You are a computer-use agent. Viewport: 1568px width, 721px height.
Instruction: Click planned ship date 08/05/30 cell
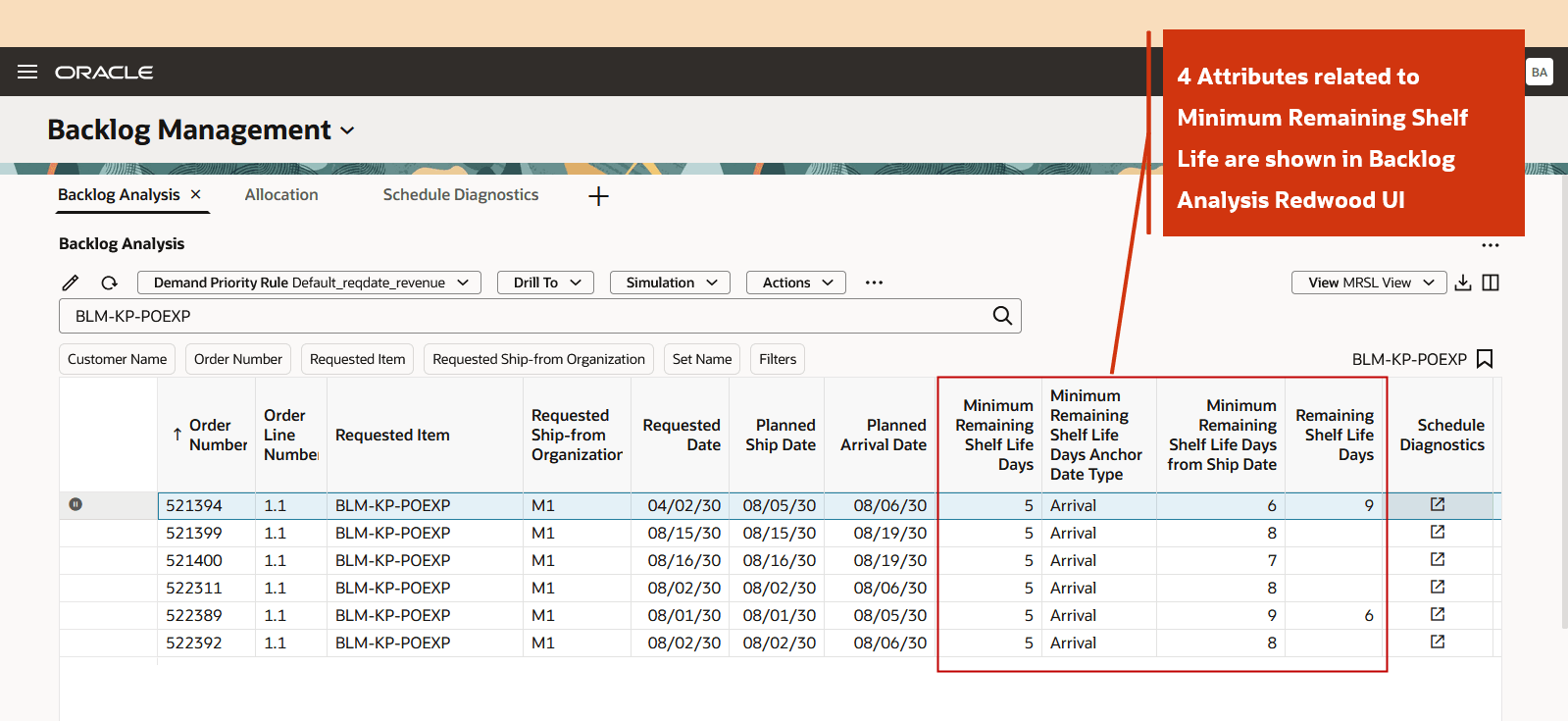777,505
